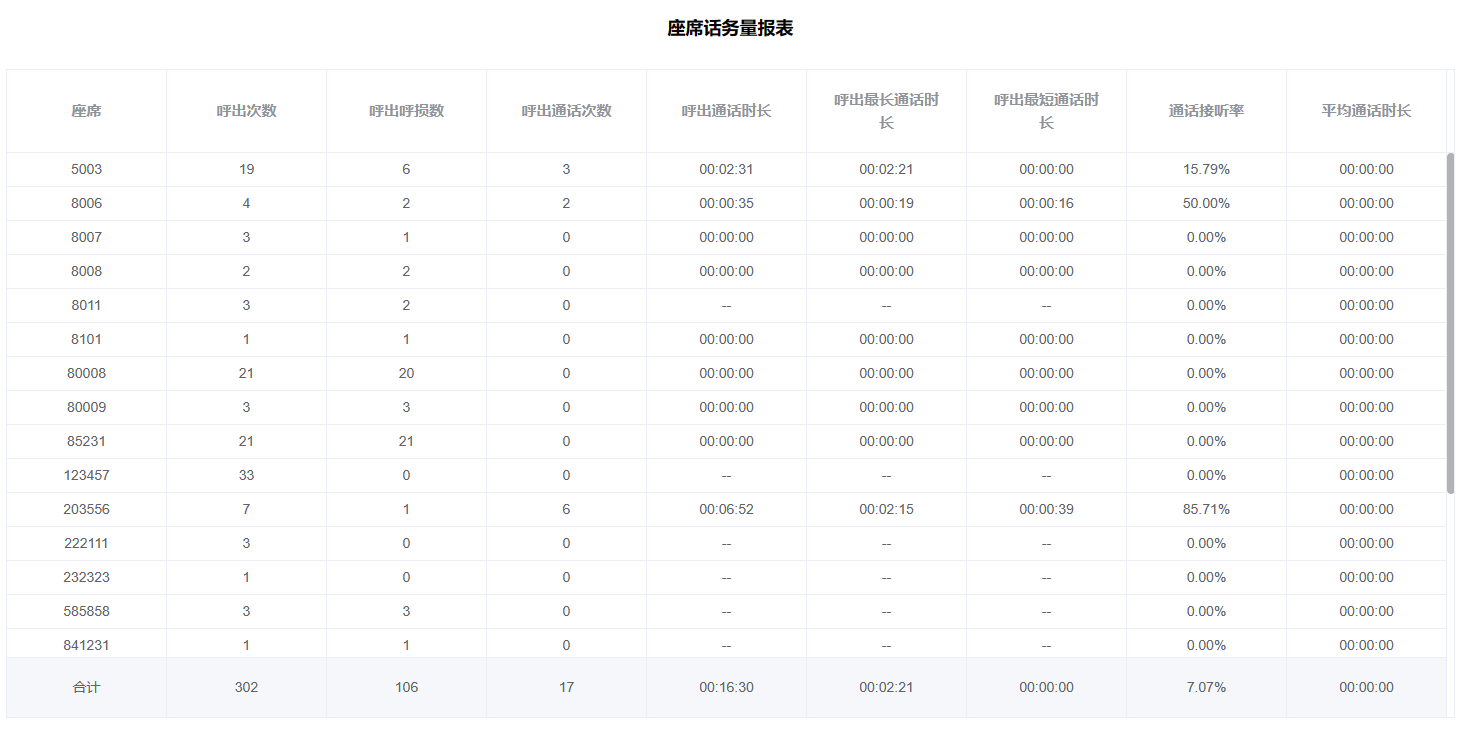
Task: Click the 00:00:39 shortest call for seat 203556
Action: pos(1046,510)
